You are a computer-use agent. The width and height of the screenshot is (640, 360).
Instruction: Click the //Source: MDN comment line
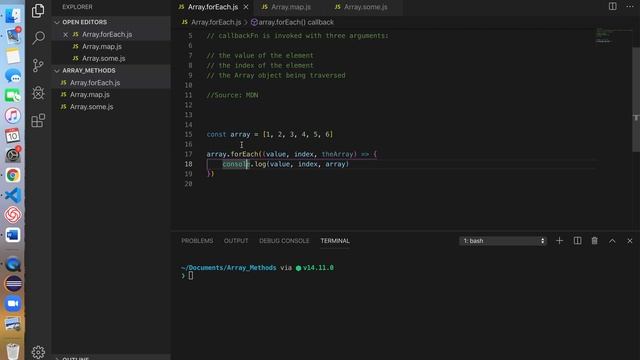(x=232, y=95)
